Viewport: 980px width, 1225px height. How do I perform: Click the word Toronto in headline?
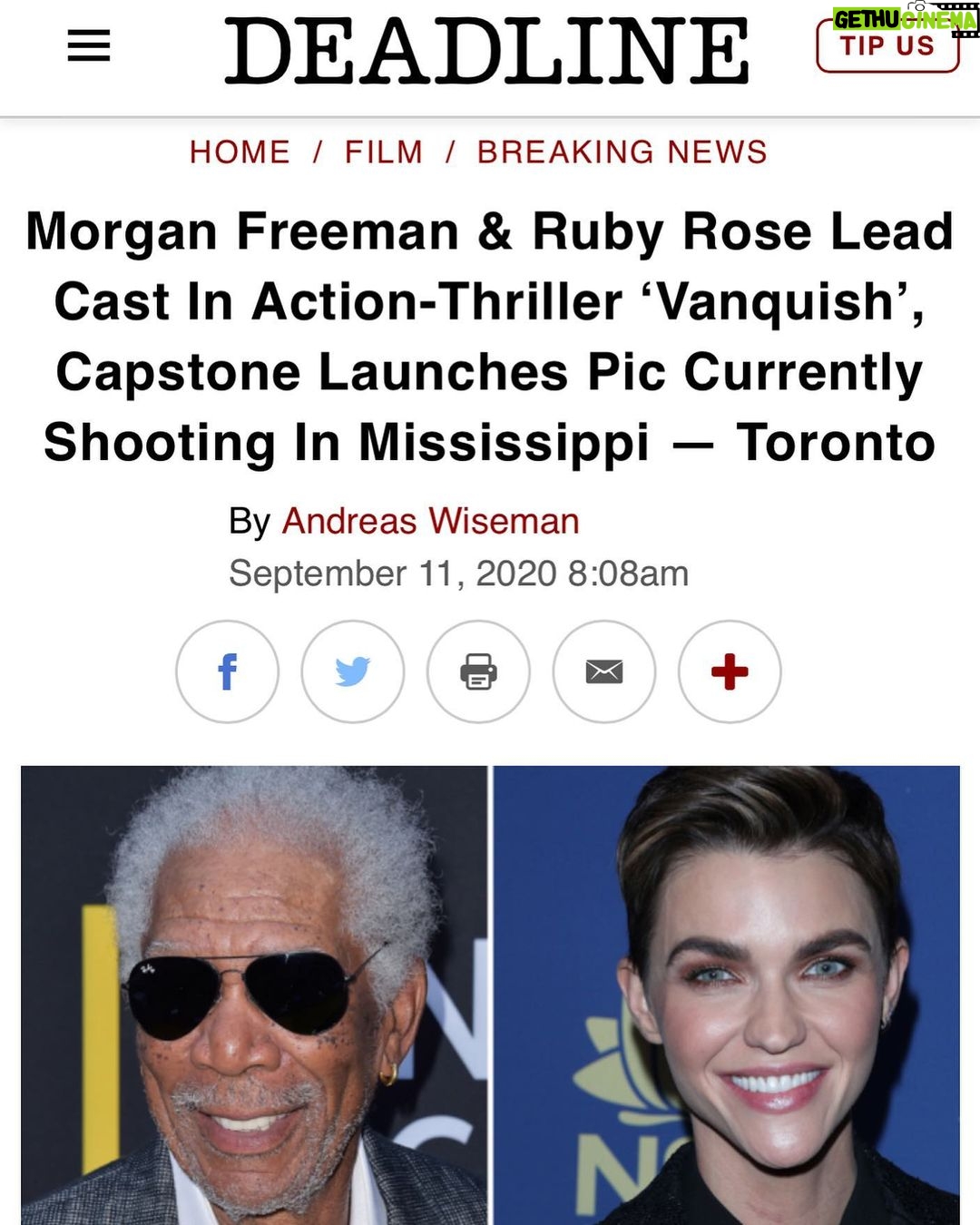point(835,443)
